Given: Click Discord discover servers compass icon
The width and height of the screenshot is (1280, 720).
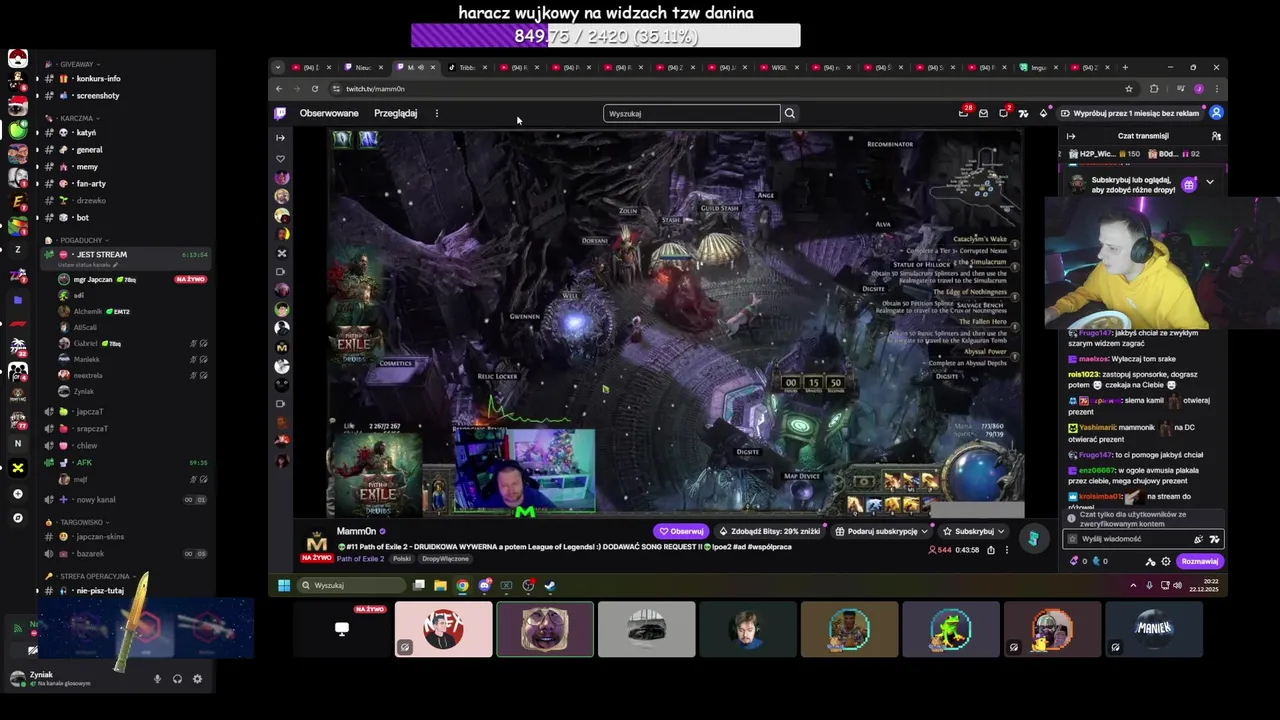Looking at the screenshot, I should (17, 518).
